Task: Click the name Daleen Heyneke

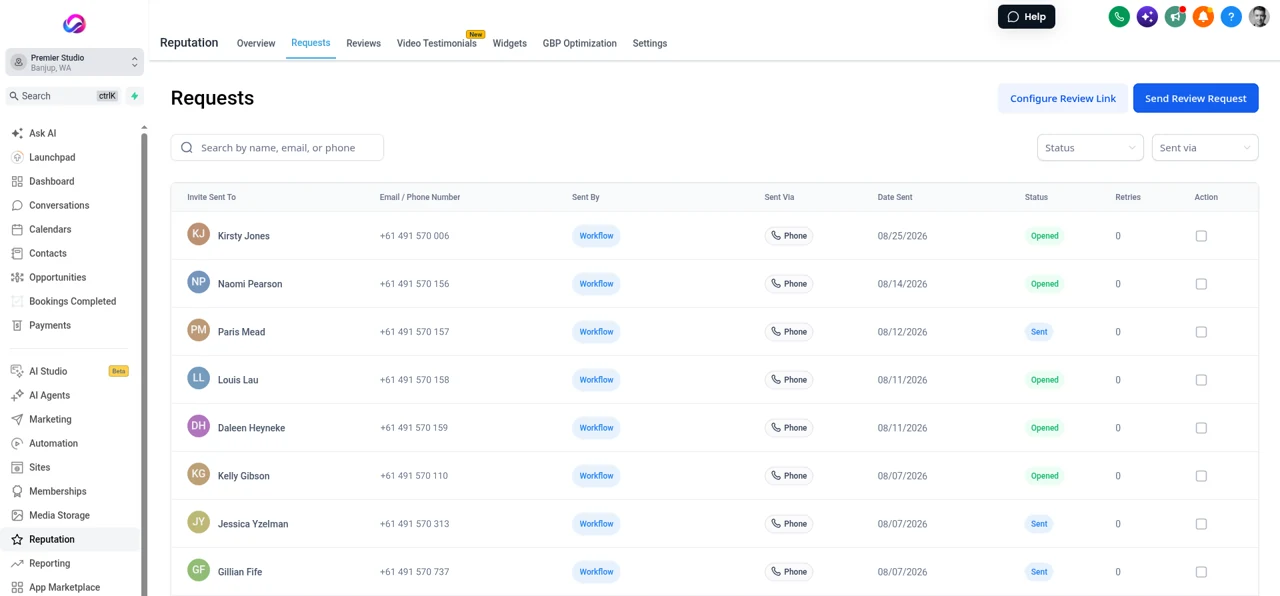Action: [251, 428]
